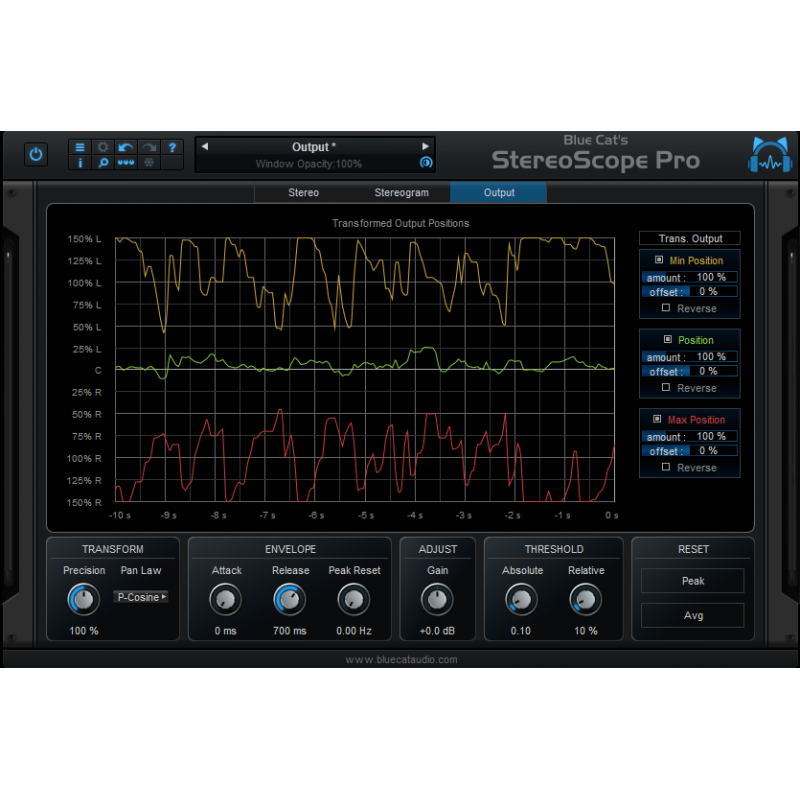Switch to the Stereo tab
This screenshot has width=800, height=800.
click(x=303, y=192)
